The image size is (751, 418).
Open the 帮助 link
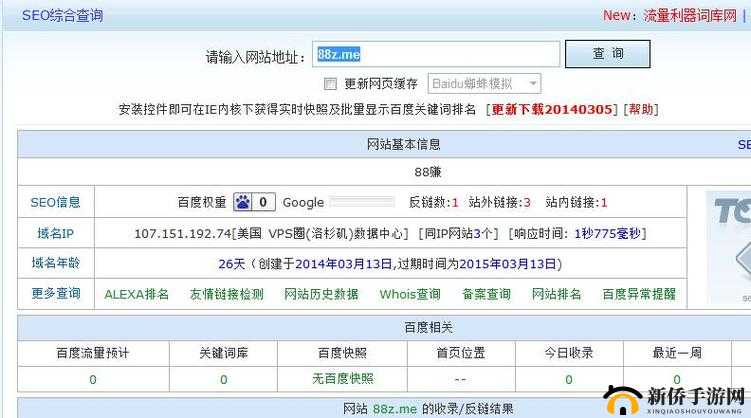pos(641,109)
